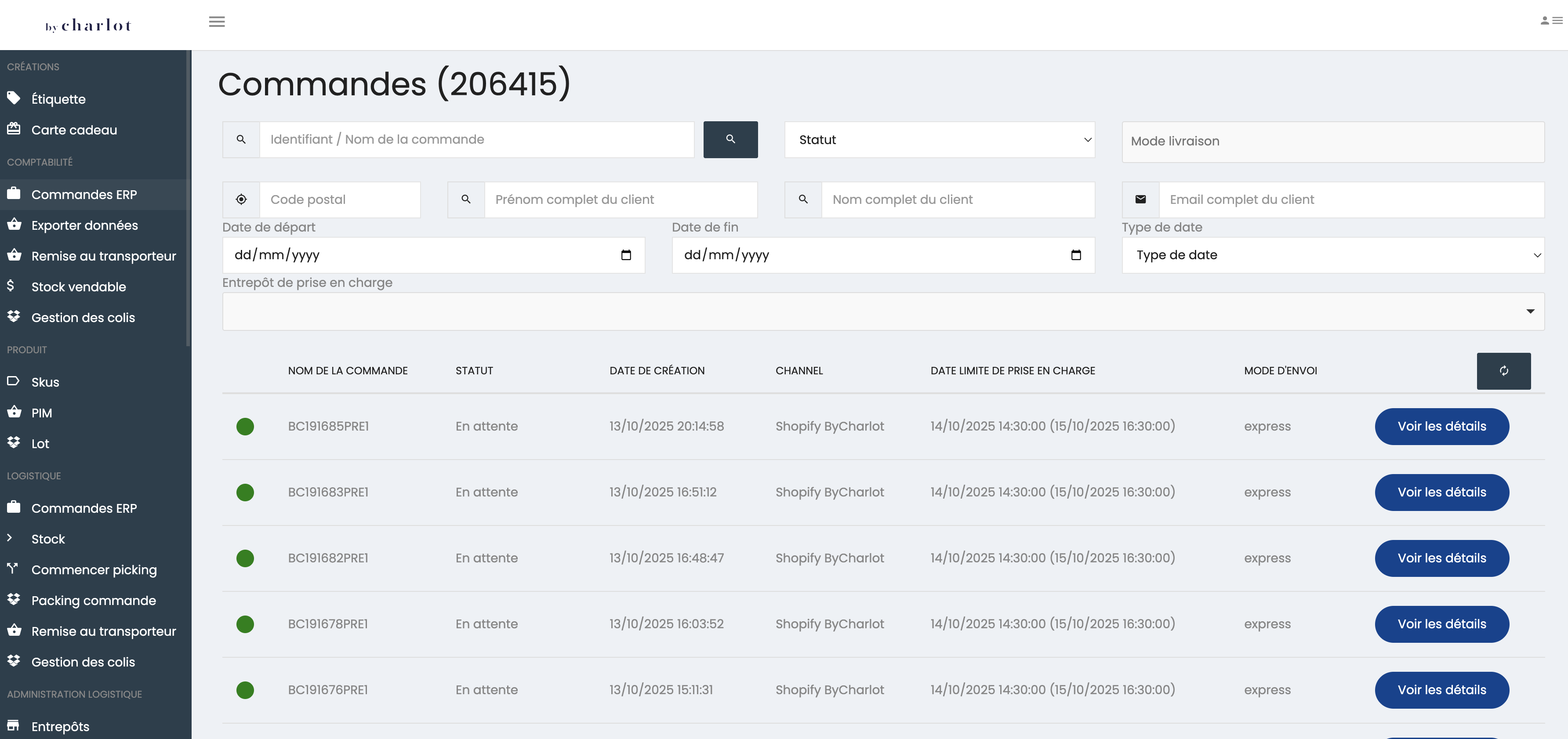The height and width of the screenshot is (739, 1568).
Task: Go to Packing commande in sidebar
Action: pos(94,600)
